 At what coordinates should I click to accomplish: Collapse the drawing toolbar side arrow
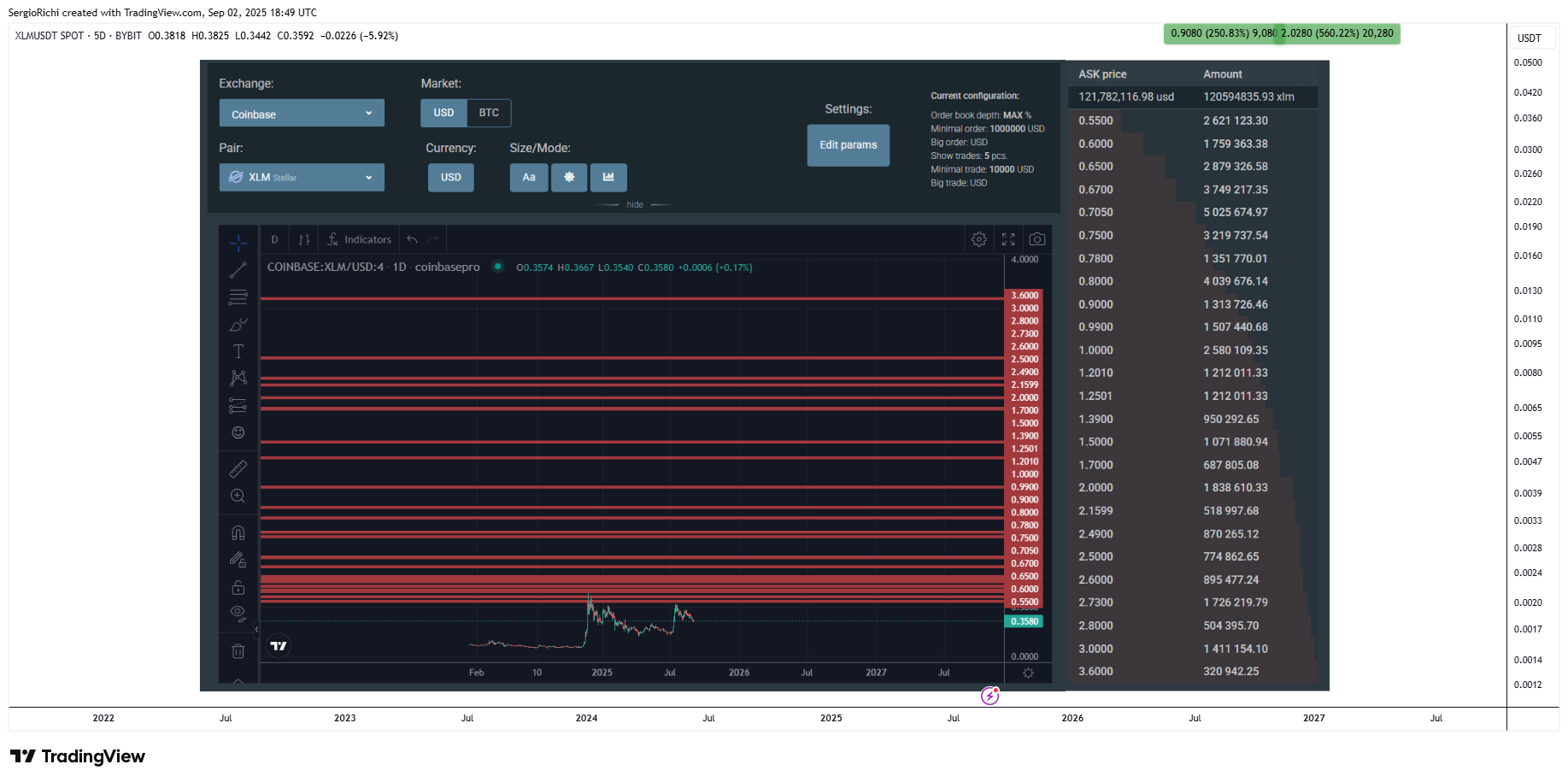coord(256,630)
